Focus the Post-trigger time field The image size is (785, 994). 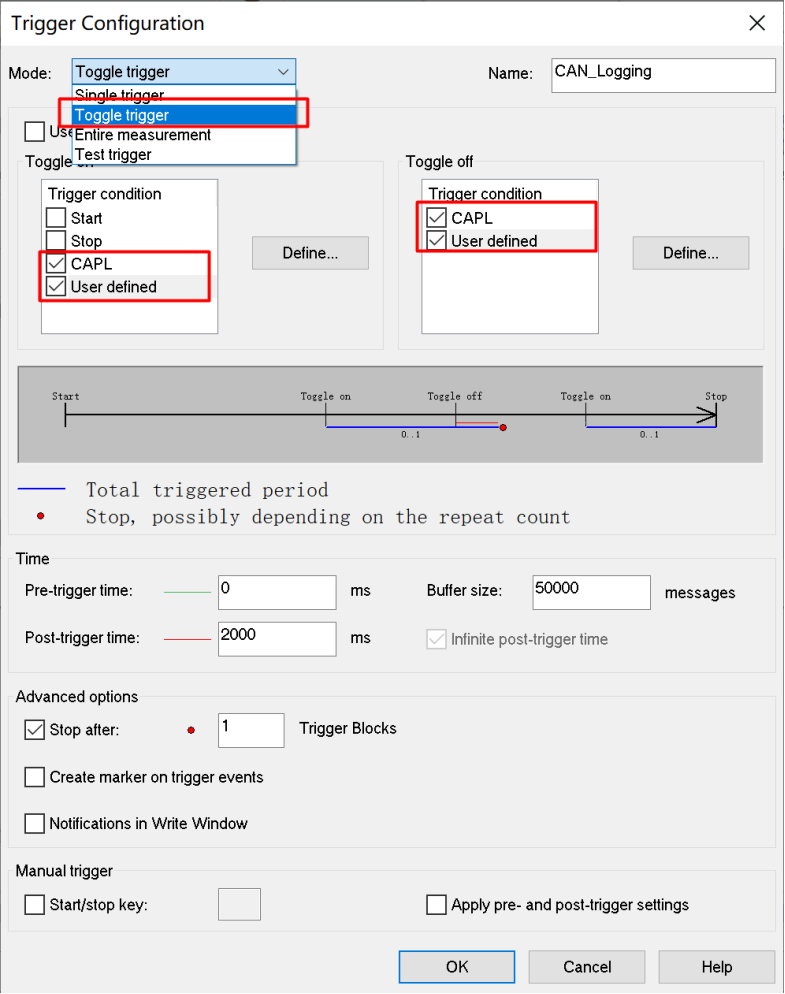(277, 638)
